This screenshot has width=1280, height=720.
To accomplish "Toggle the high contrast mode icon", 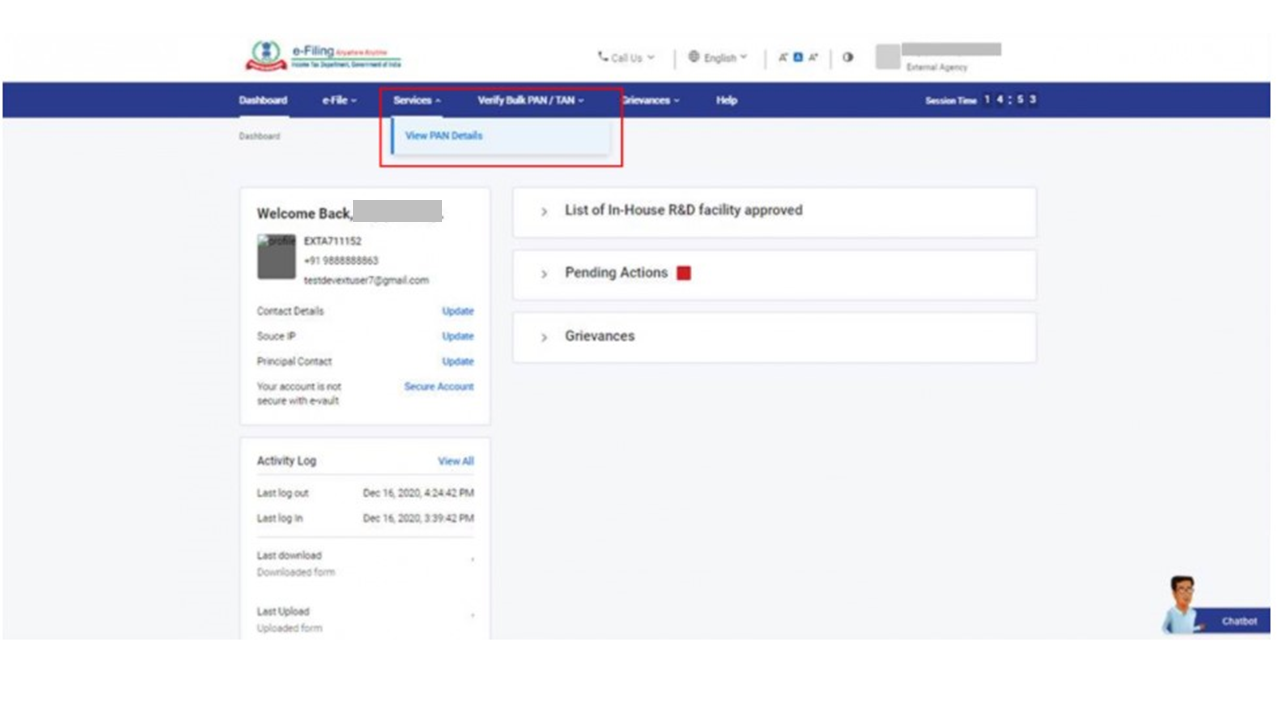I will (x=848, y=58).
